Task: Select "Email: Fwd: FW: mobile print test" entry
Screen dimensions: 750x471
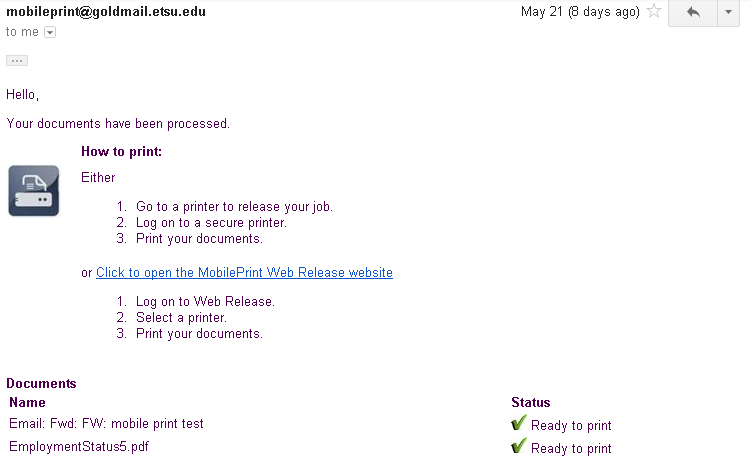Action: coord(106,424)
